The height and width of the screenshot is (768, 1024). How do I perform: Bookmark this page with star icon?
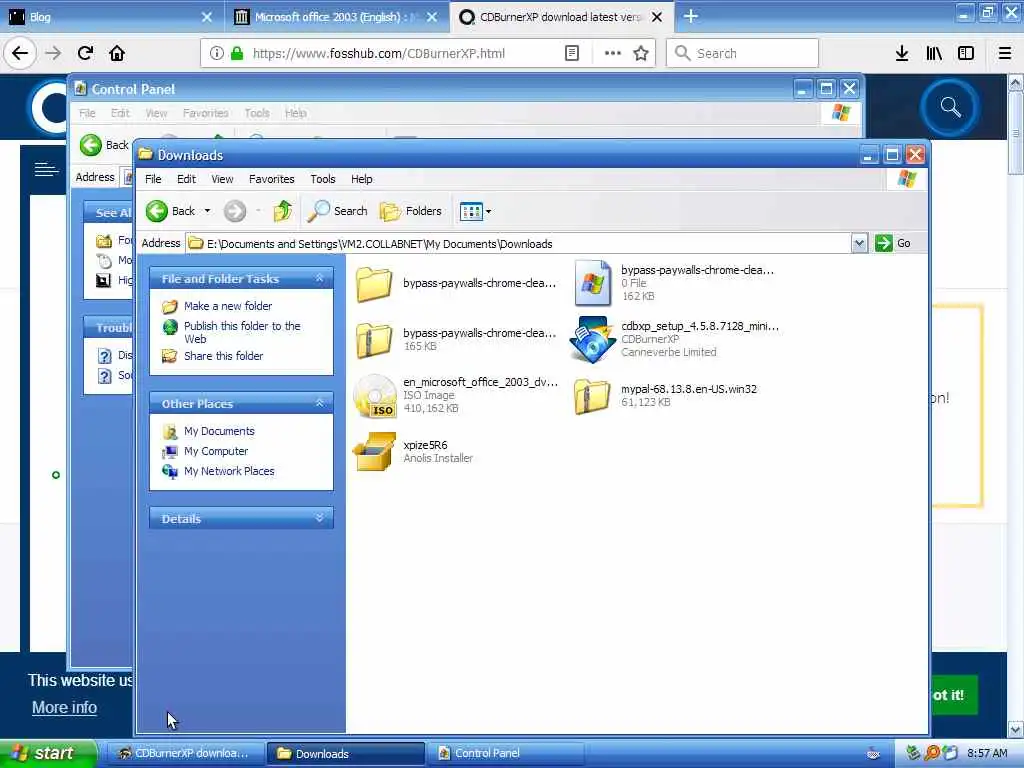(641, 53)
